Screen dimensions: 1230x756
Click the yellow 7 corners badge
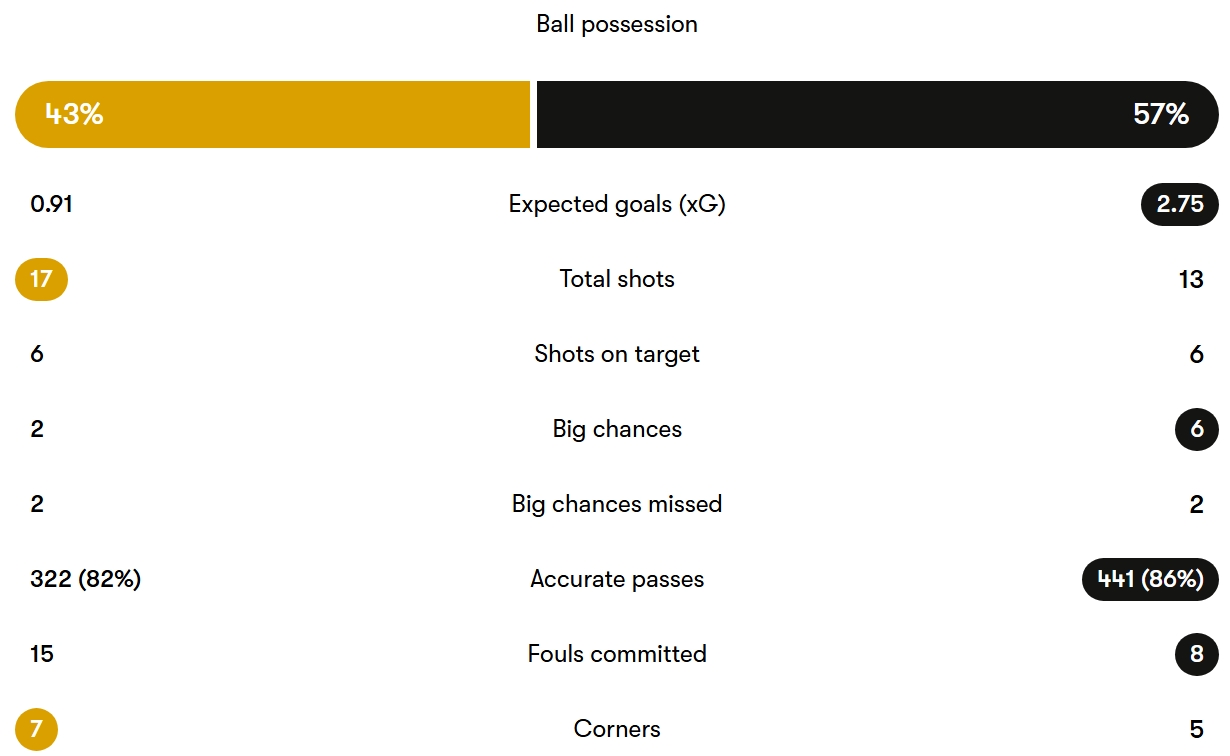[x=37, y=729]
